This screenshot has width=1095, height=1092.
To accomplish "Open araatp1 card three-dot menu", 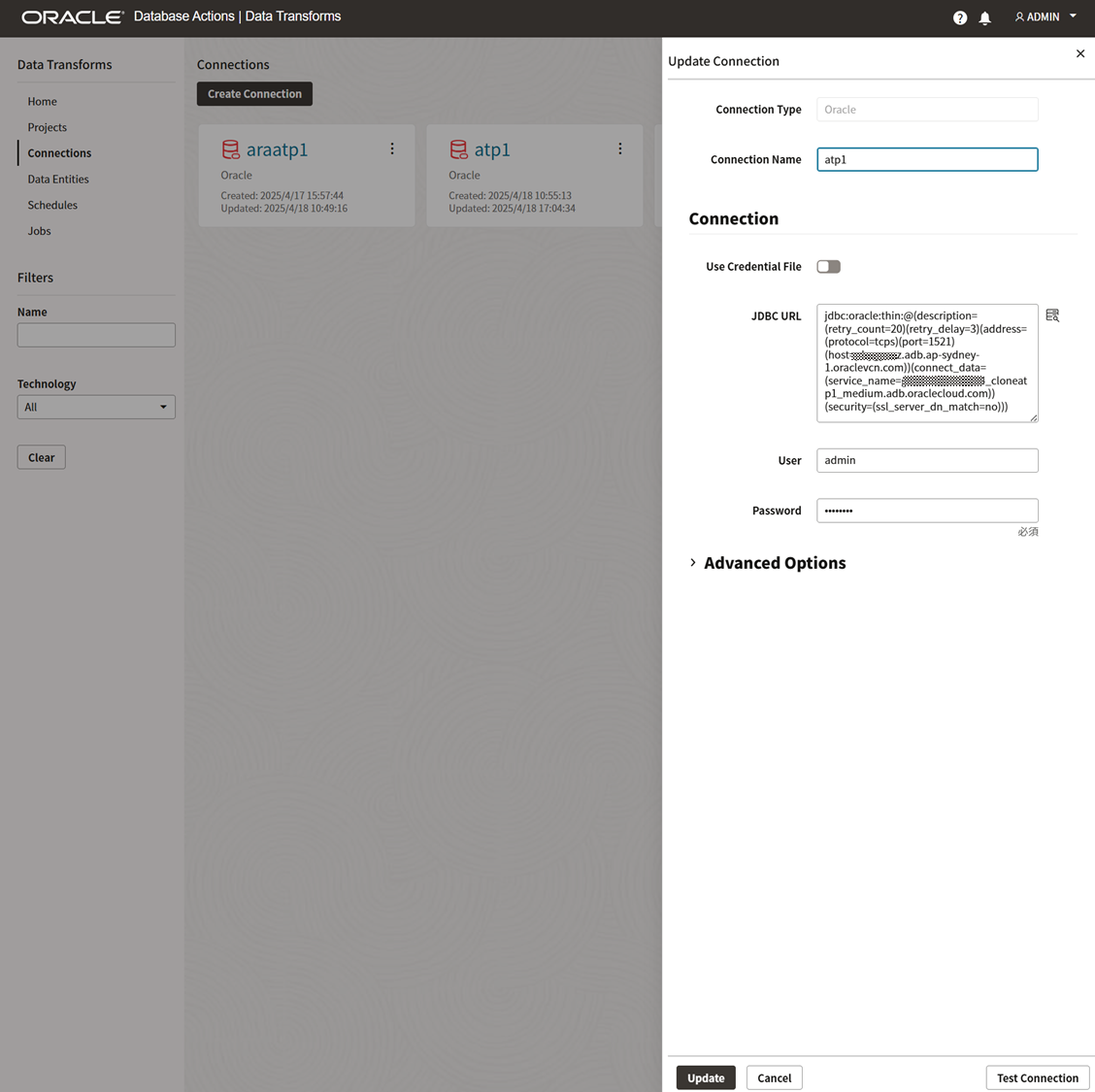I will point(392,149).
